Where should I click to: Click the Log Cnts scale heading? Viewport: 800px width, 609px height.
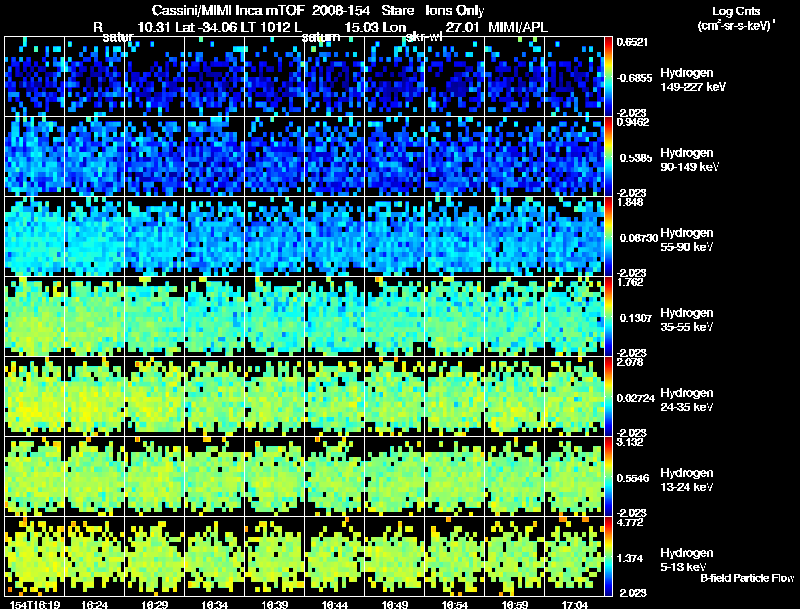736,11
